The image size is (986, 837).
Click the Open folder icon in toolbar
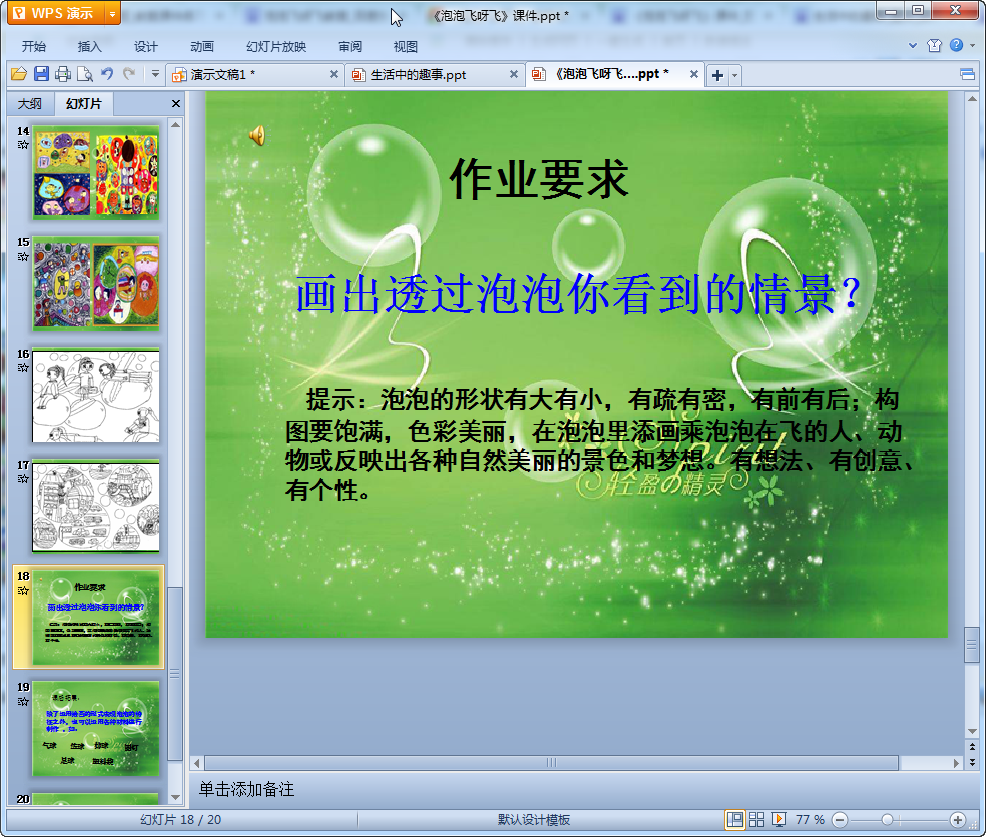click(19, 74)
